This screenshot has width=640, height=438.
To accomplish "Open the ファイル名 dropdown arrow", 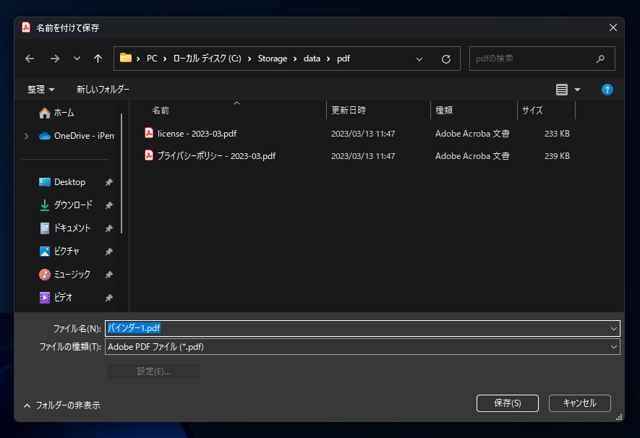I will click(613, 329).
